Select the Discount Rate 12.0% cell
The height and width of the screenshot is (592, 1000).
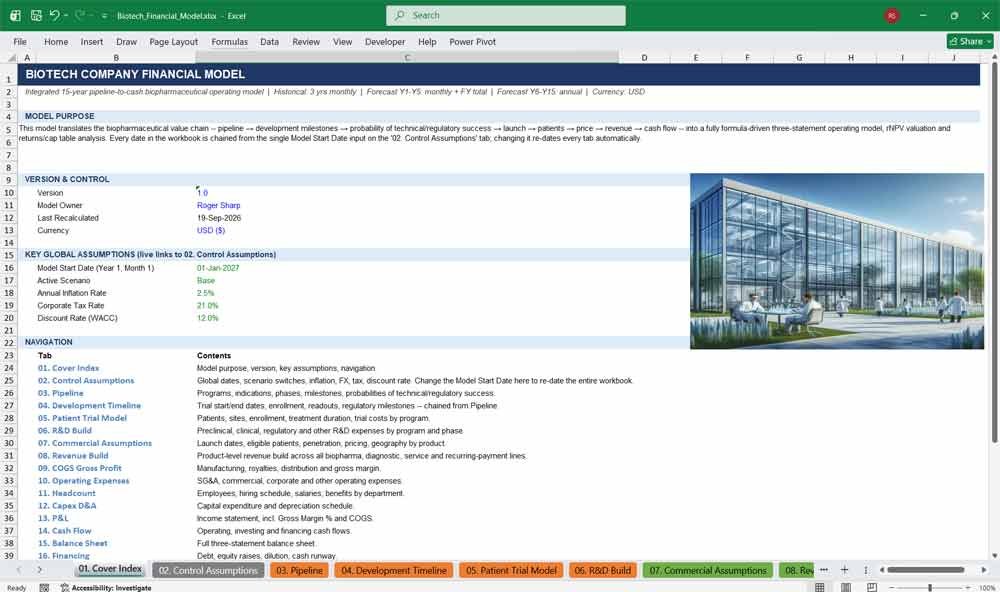click(208, 318)
